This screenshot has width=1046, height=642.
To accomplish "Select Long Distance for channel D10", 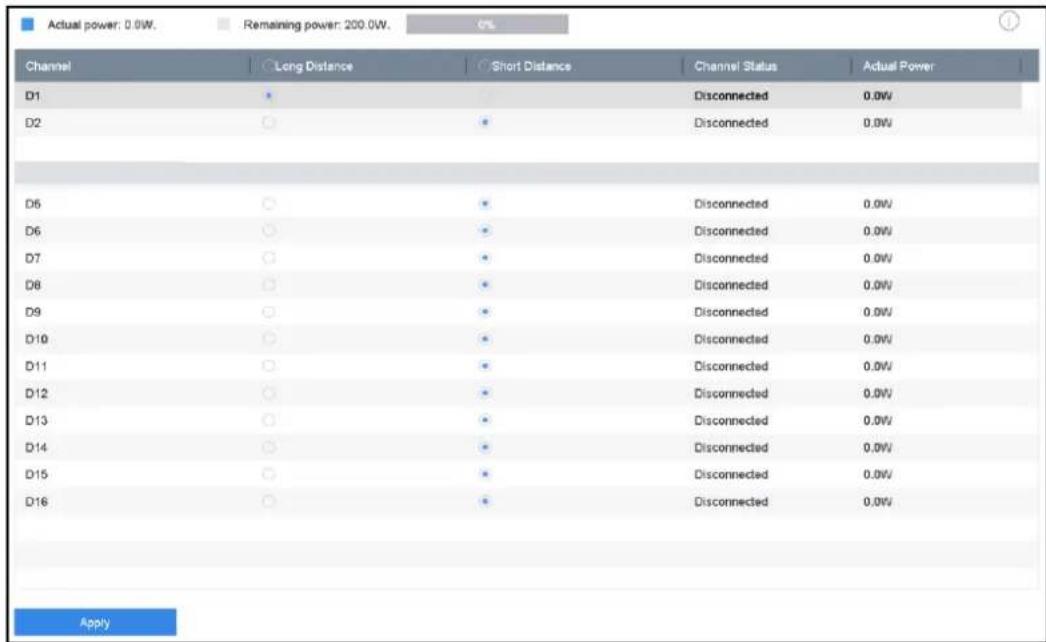I will tap(269, 339).
